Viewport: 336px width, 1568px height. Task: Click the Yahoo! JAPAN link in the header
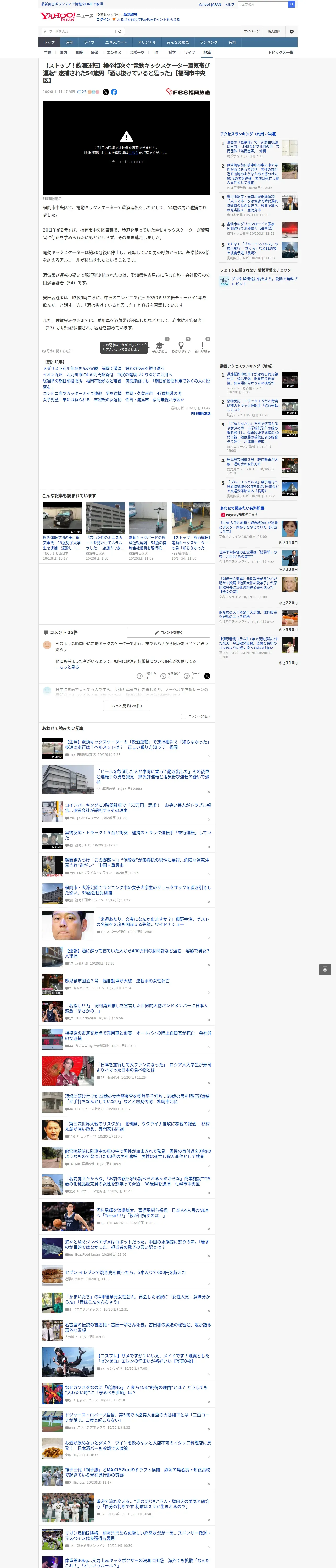210,4
